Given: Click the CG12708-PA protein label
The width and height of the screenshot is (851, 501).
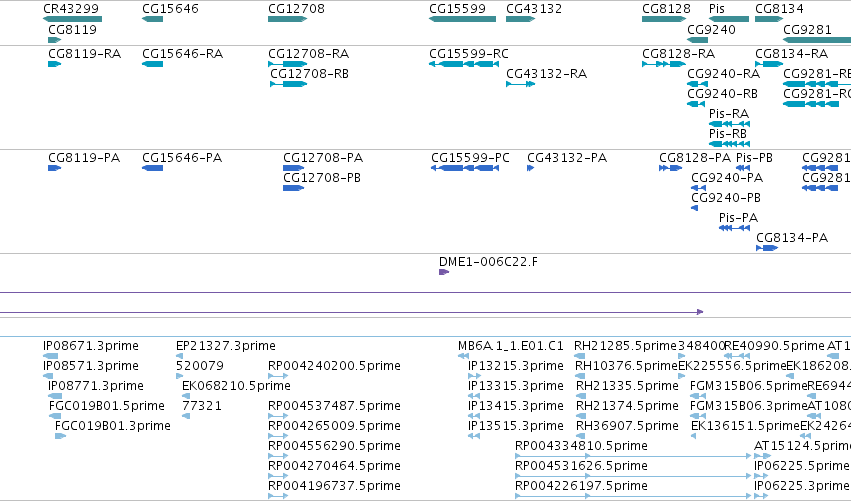Looking at the screenshot, I should tap(323, 158).
